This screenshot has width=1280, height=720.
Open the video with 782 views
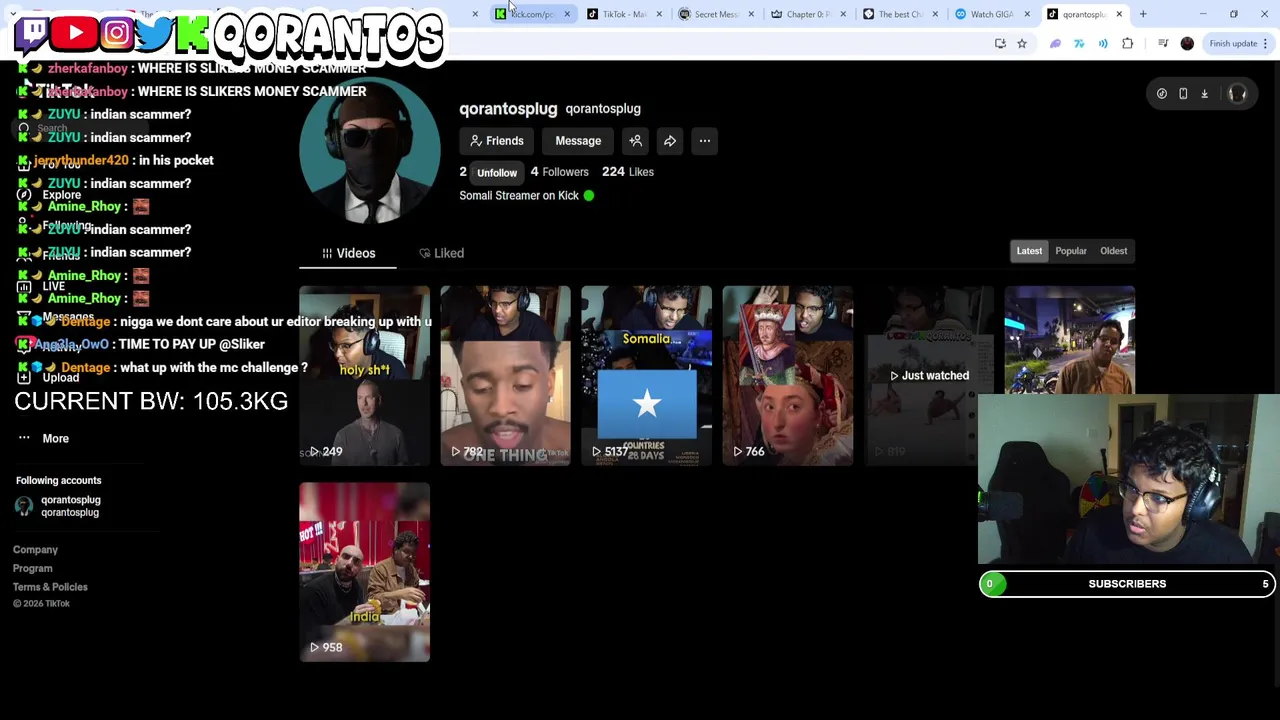tap(506, 376)
